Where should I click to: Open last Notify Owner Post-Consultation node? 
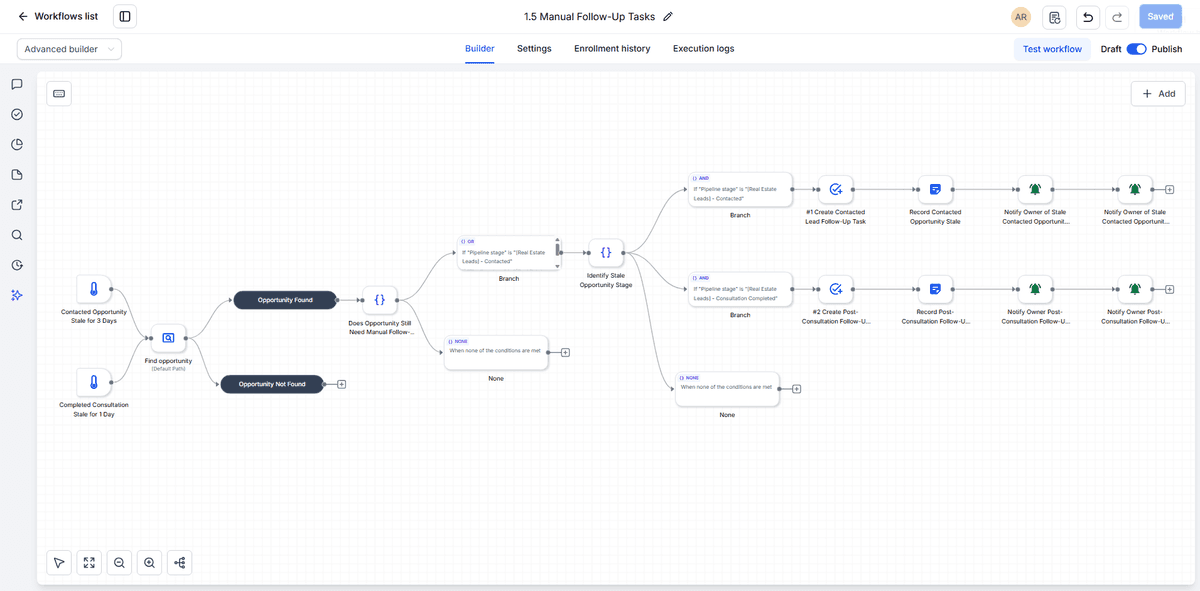[1134, 289]
